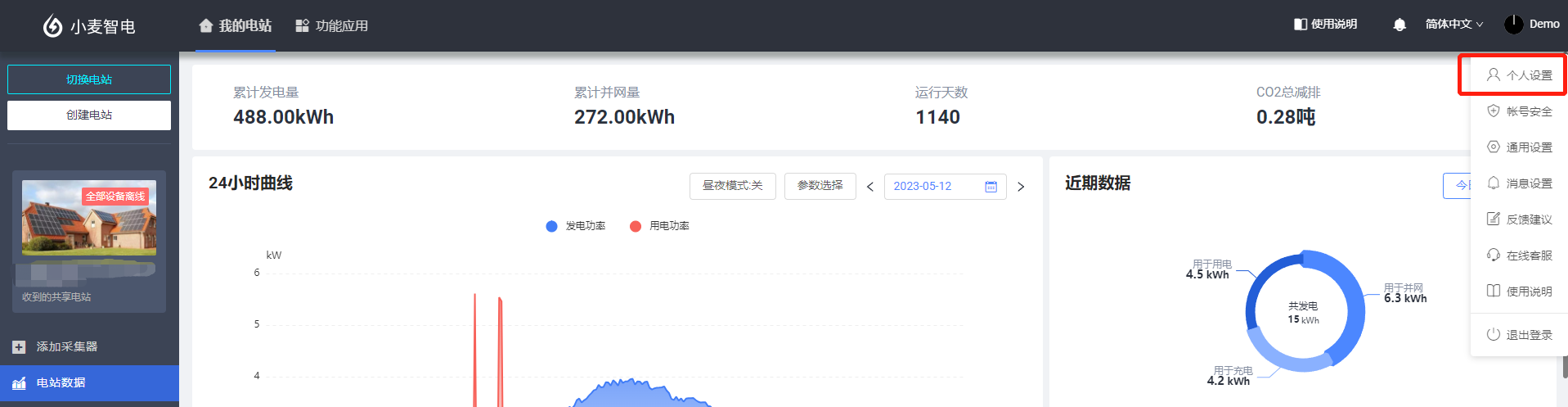
Task: Open the calendar icon in date field
Action: pos(991,187)
